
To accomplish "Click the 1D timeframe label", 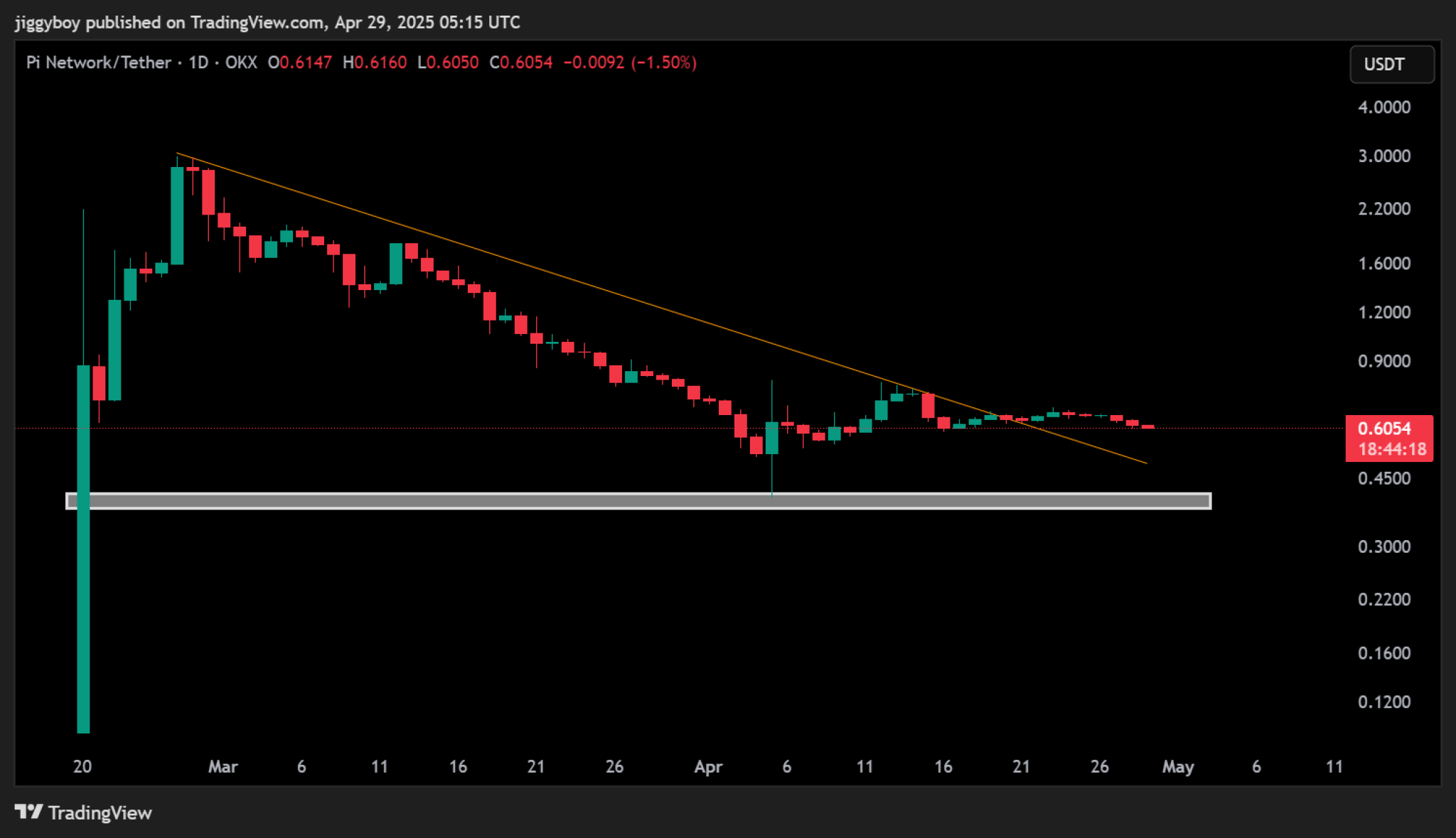I will click(198, 63).
